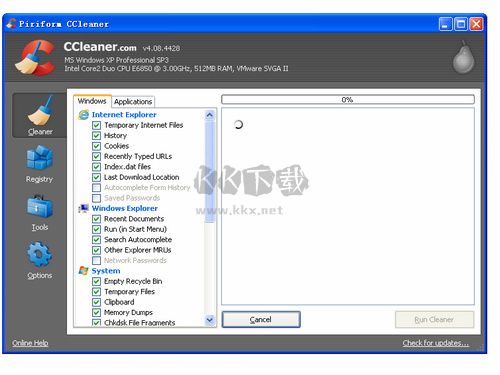Image resolution: width=500 pixels, height=375 pixels.
Task: Click the list scrollbar down arrow
Action: pyautogui.click(x=210, y=320)
